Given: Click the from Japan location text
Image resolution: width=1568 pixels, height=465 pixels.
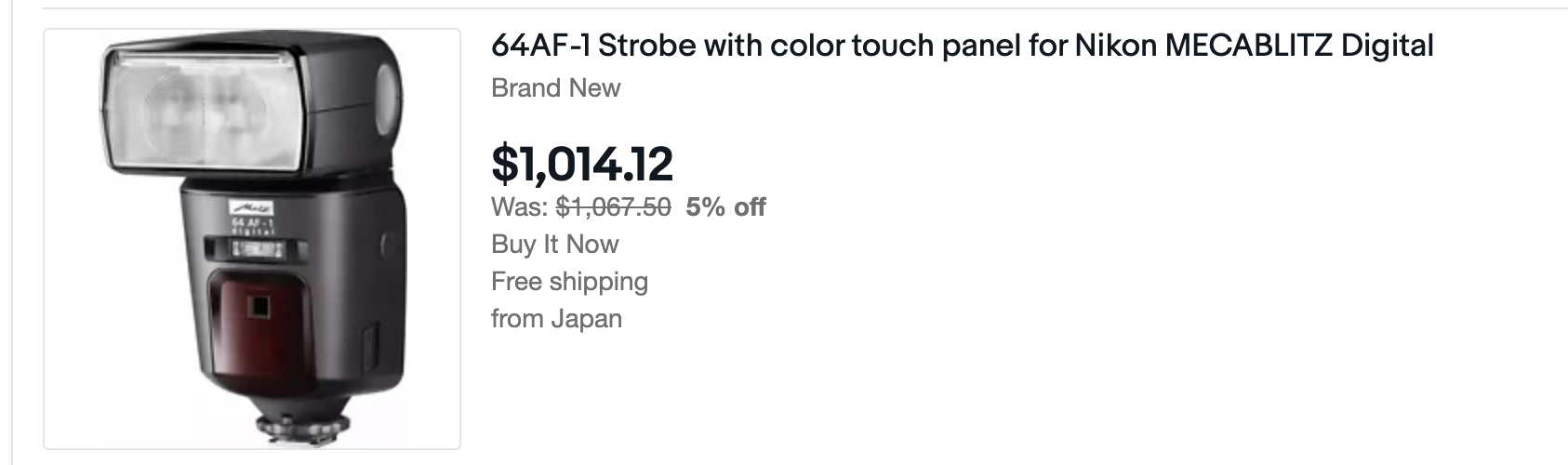Looking at the screenshot, I should pos(556,318).
